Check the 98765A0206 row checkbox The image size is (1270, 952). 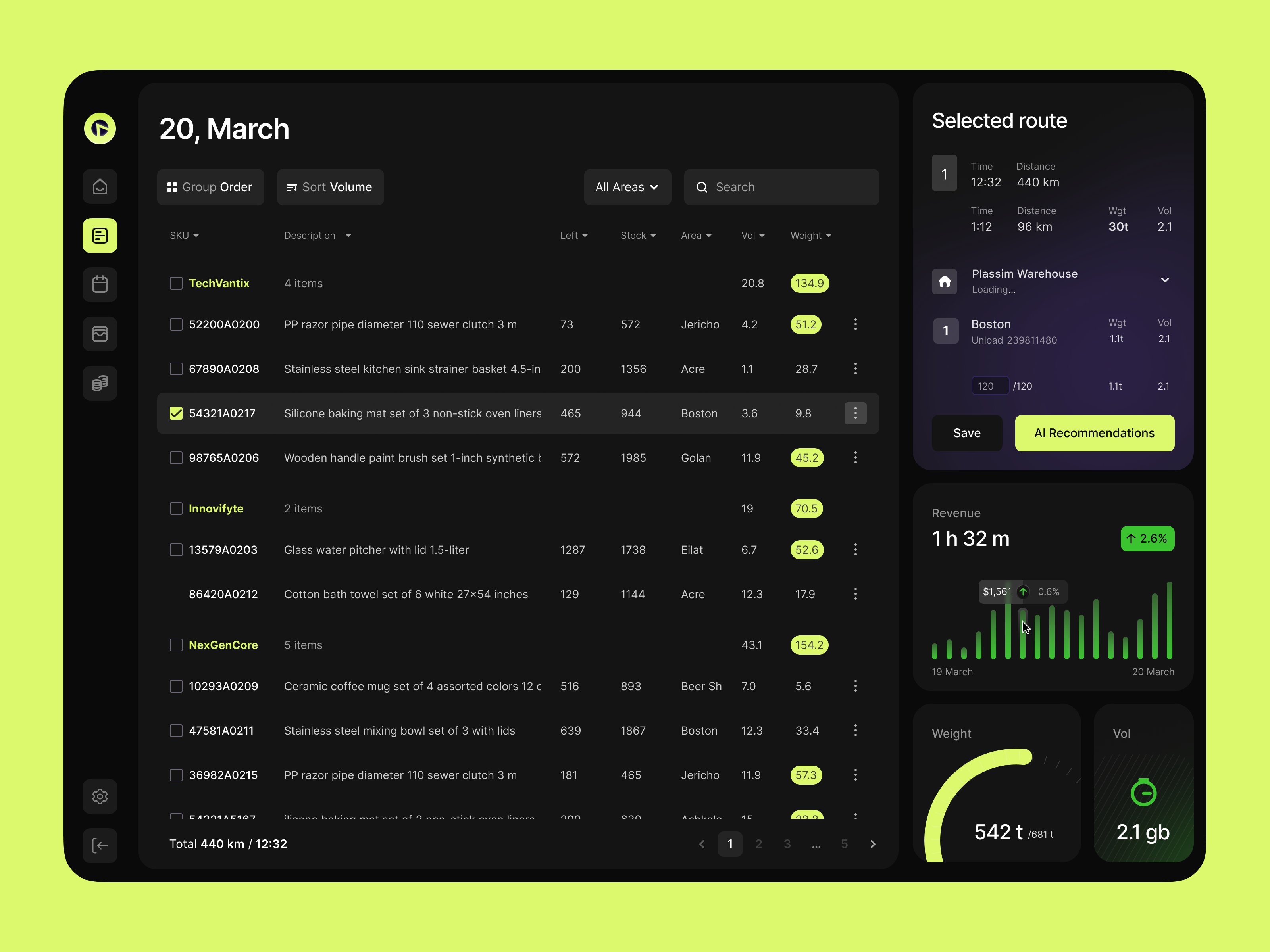point(176,458)
